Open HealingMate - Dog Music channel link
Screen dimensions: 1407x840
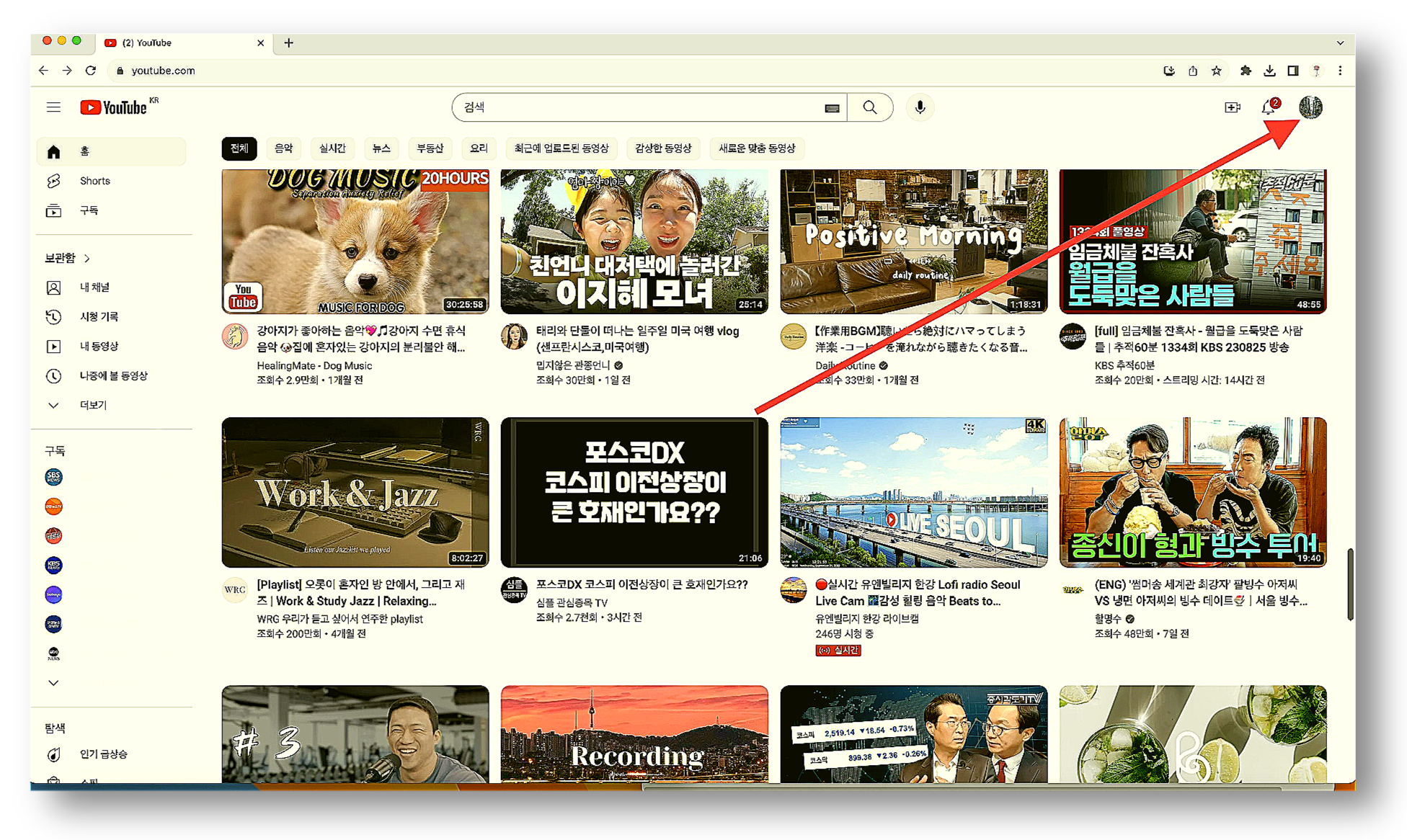click(314, 366)
